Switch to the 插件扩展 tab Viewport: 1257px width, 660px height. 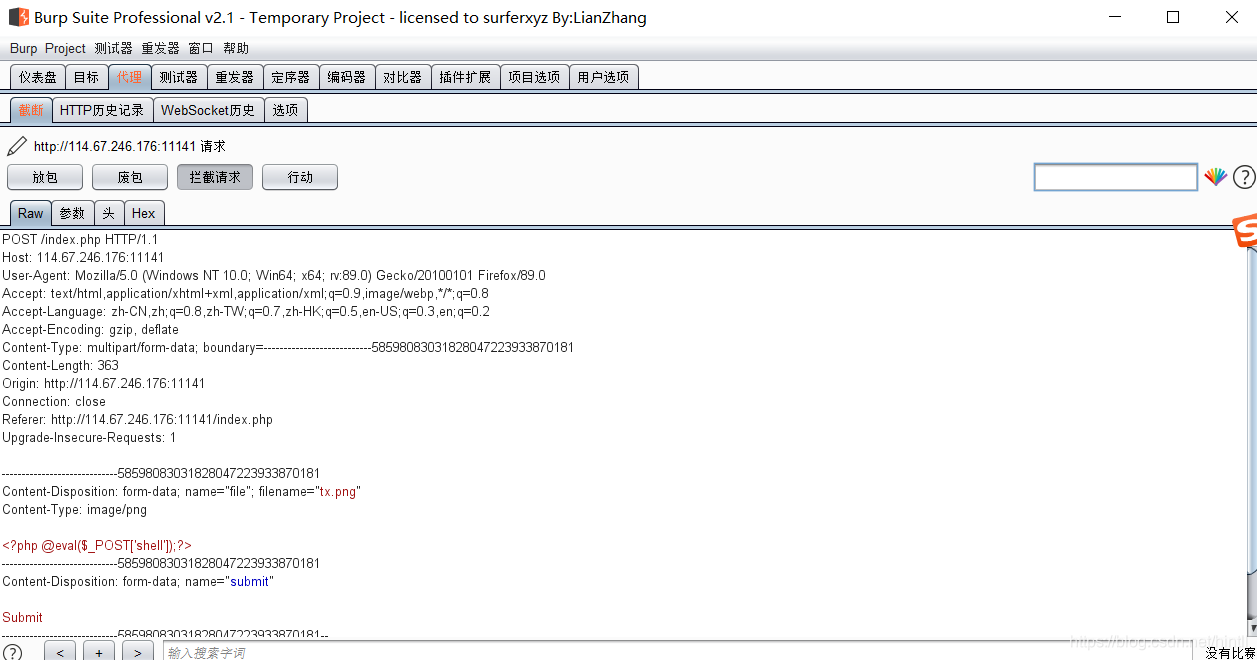(x=465, y=77)
